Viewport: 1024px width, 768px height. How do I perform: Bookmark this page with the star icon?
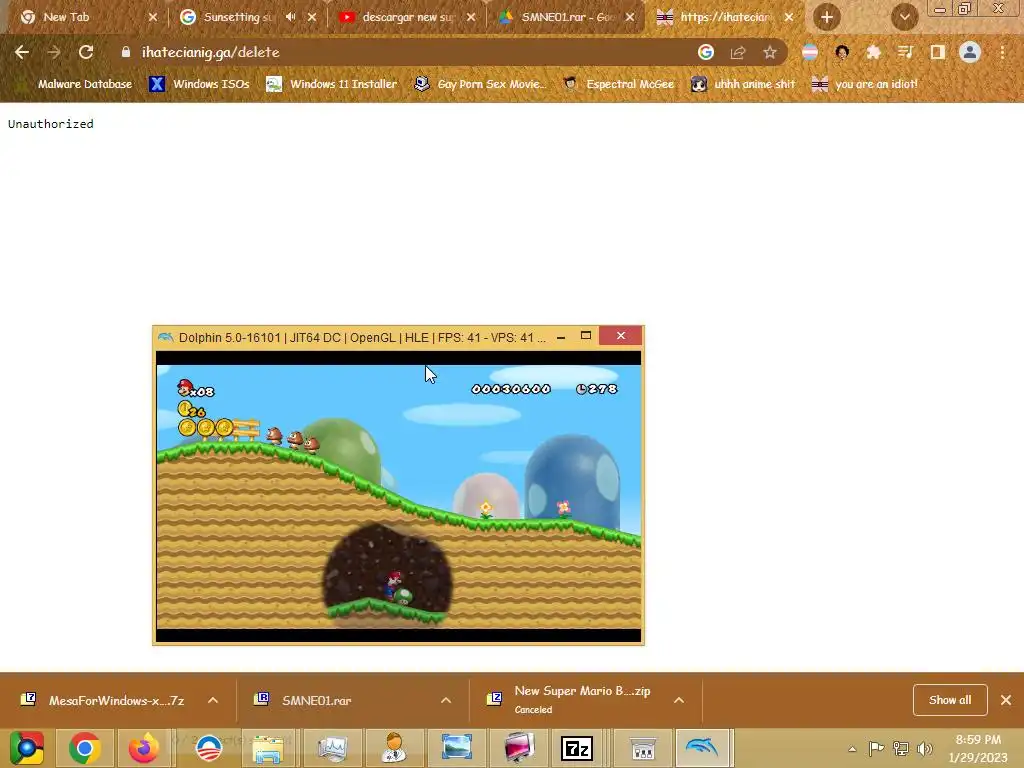click(770, 52)
